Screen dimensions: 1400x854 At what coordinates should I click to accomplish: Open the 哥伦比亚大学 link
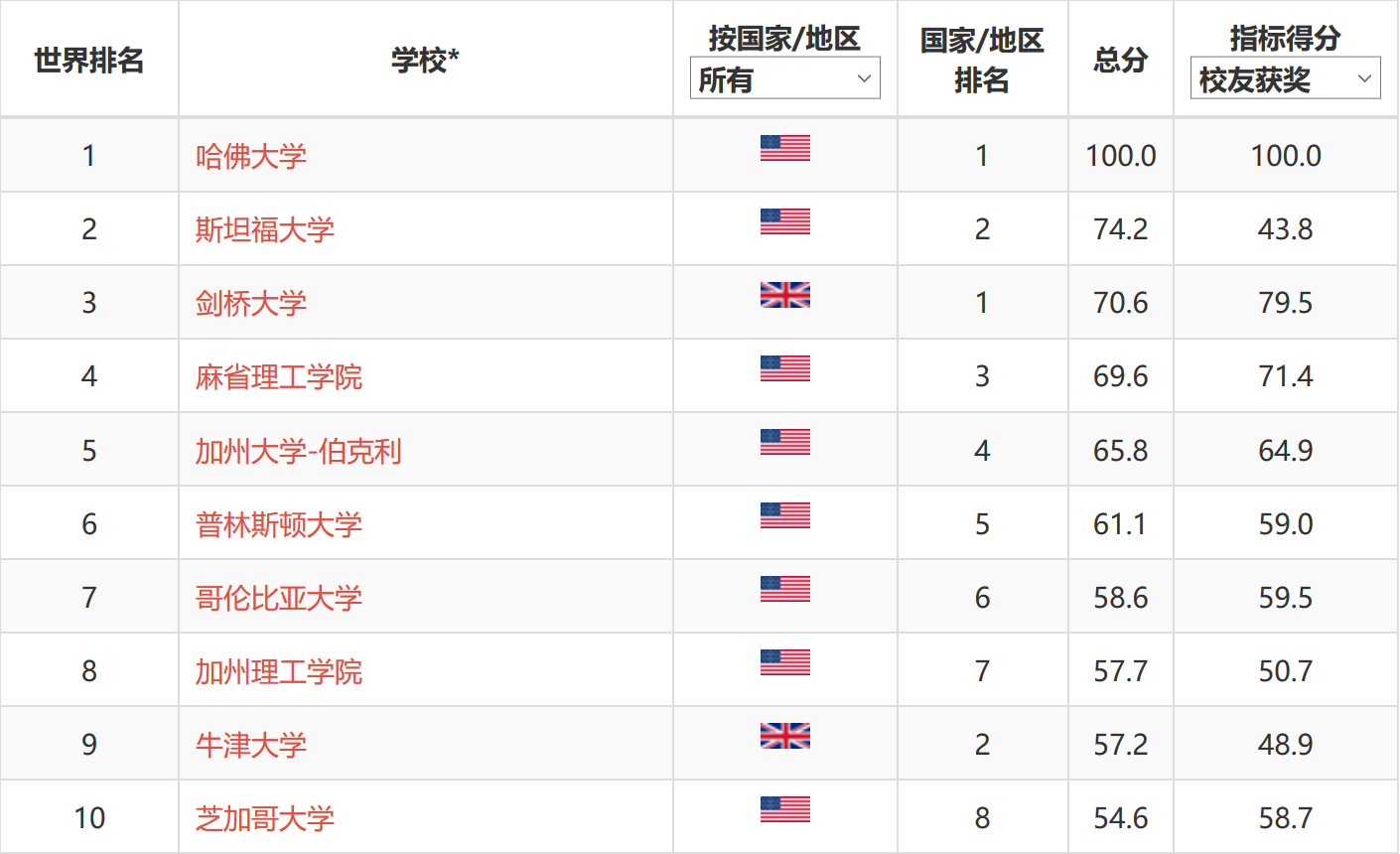tap(279, 598)
